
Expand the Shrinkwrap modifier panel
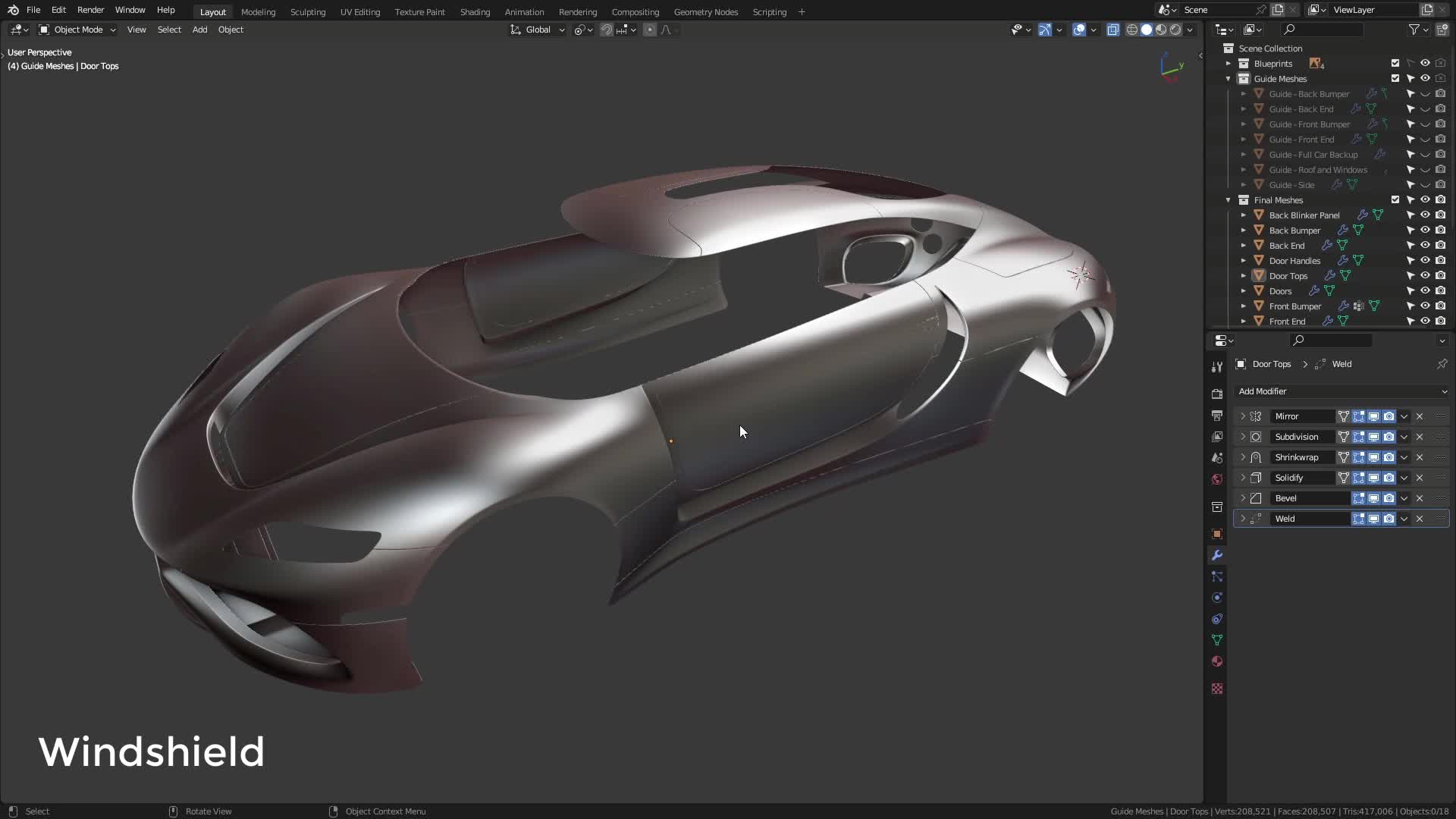point(1242,457)
